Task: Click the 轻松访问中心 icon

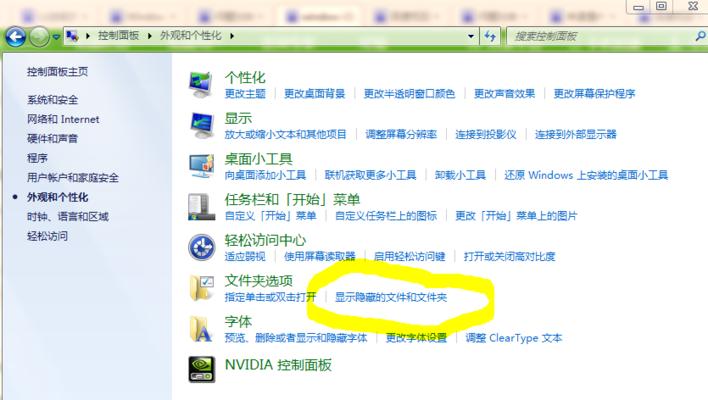Action: (x=201, y=247)
